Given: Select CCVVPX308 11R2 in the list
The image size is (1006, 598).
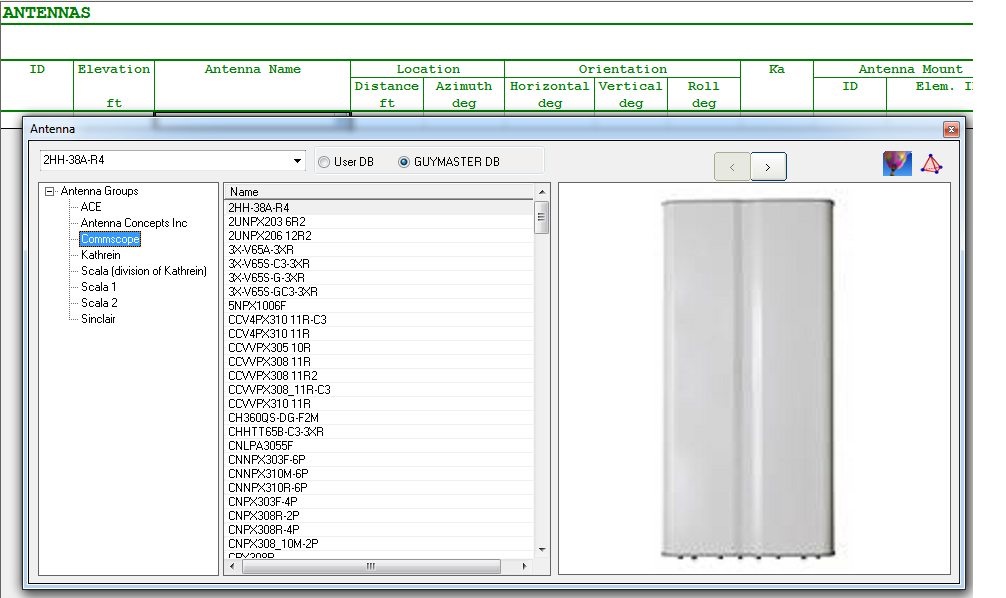Looking at the screenshot, I should 379,375.
